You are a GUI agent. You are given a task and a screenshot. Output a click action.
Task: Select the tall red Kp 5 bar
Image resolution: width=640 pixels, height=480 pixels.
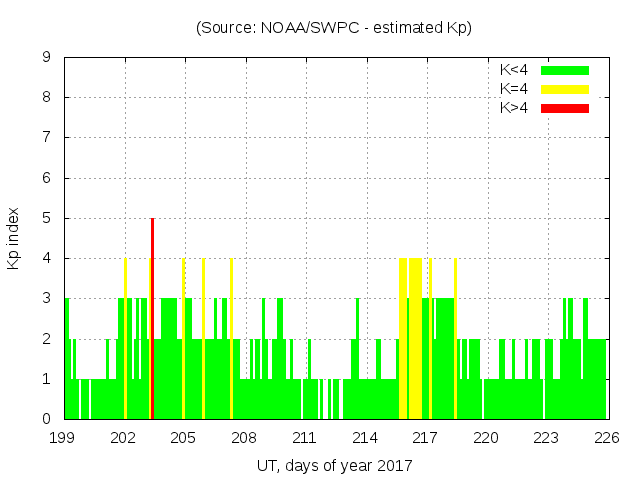(x=152, y=318)
